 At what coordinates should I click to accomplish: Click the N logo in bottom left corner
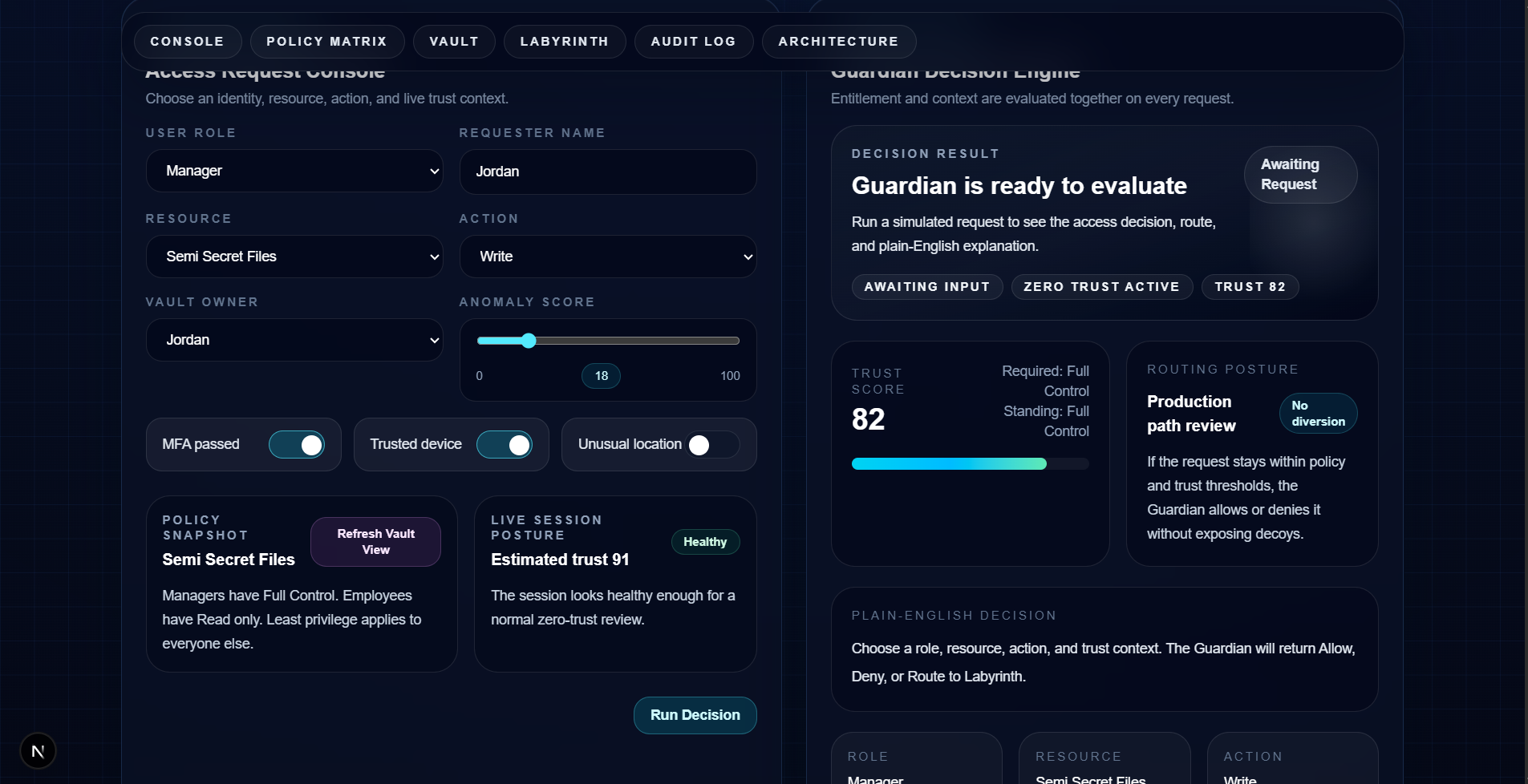tap(38, 750)
